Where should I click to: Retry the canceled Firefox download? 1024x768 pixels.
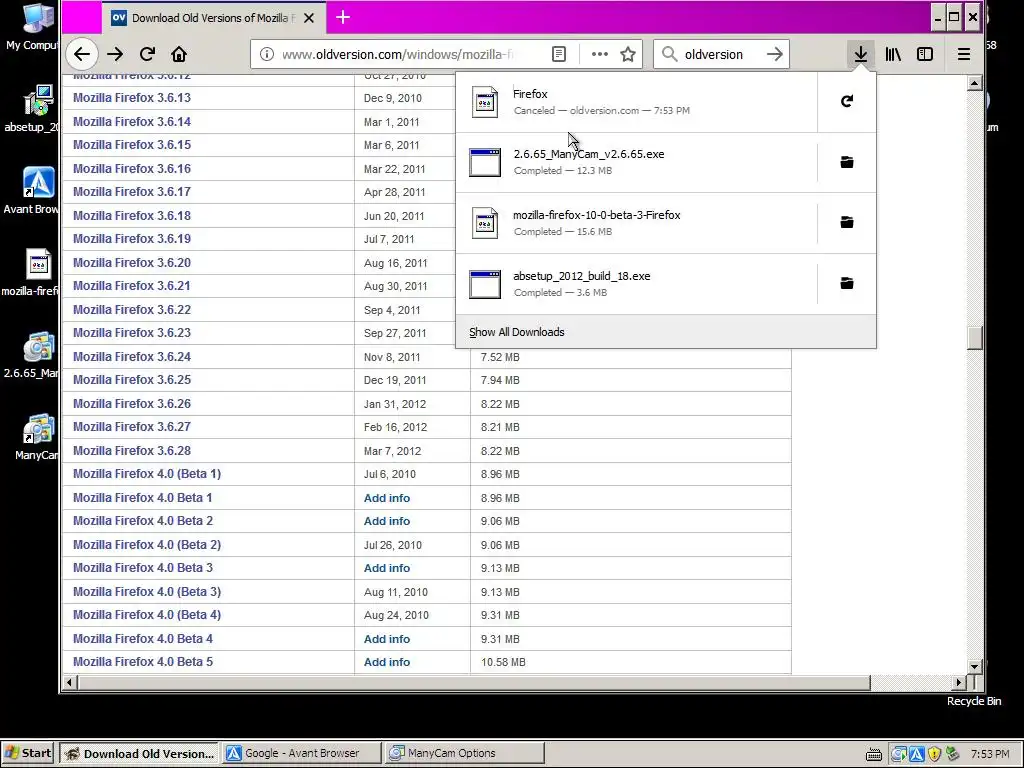pos(847,101)
